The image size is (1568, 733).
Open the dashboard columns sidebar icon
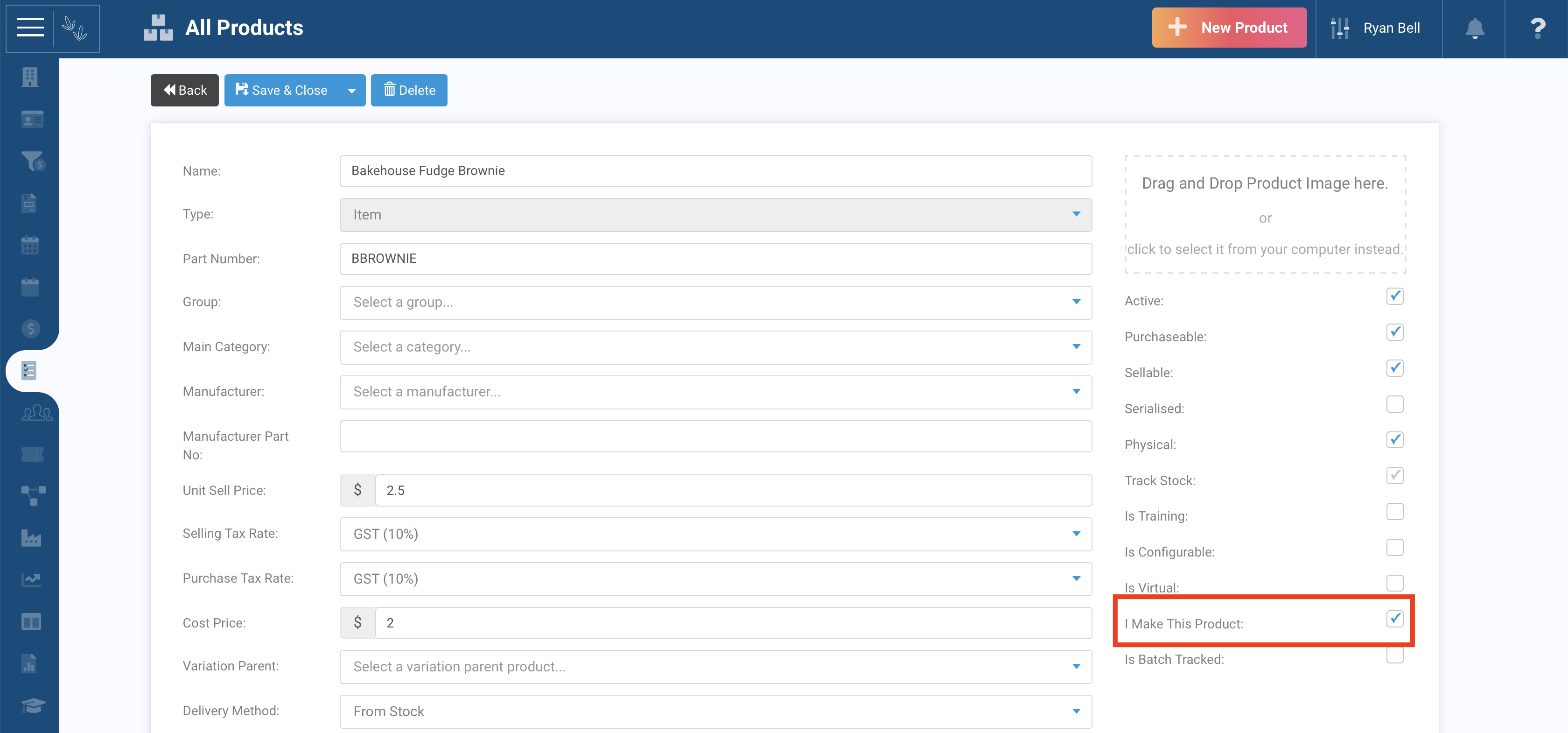(x=31, y=621)
